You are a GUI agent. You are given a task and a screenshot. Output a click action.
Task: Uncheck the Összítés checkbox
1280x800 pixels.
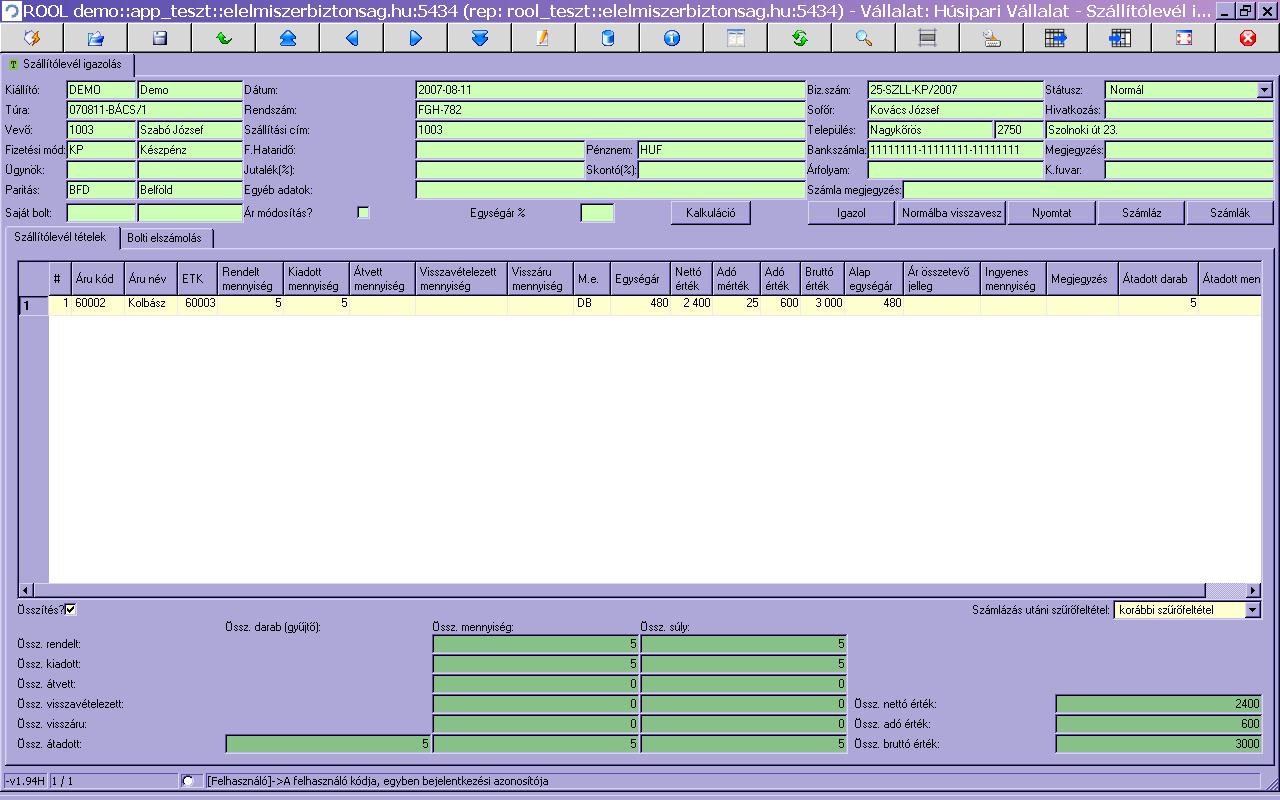(71, 609)
